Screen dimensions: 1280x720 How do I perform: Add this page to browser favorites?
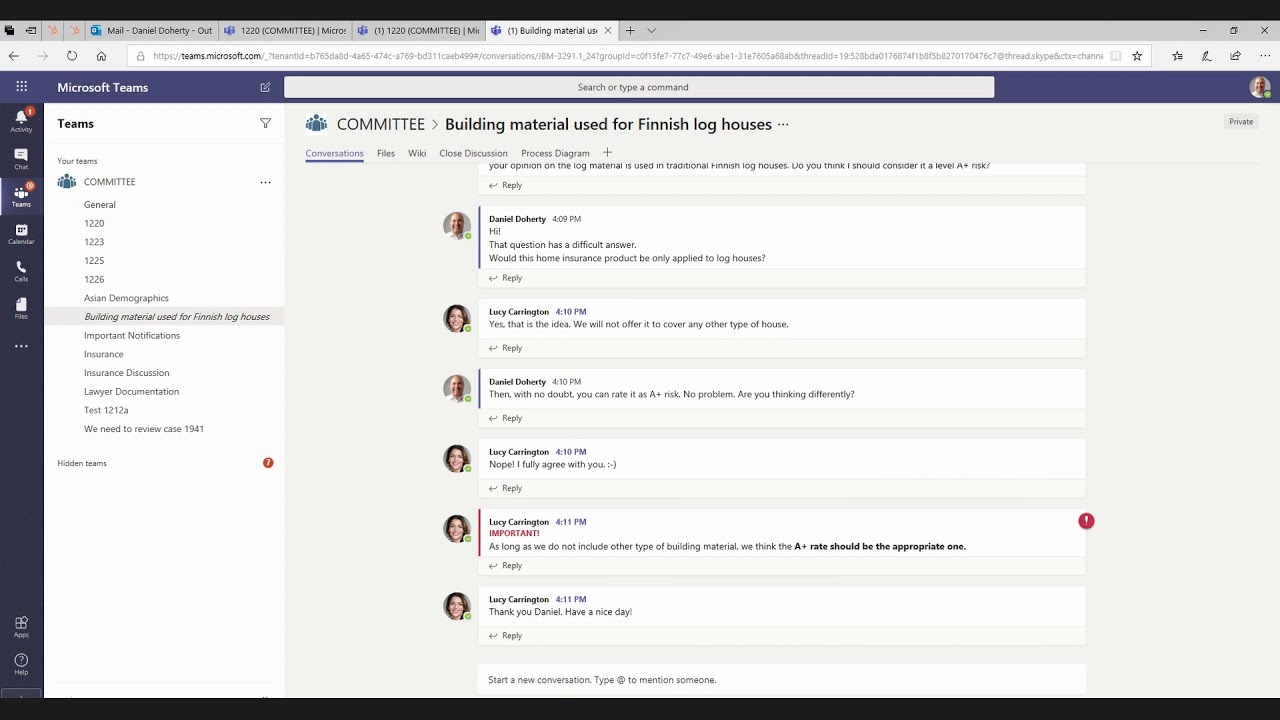[x=1137, y=56]
